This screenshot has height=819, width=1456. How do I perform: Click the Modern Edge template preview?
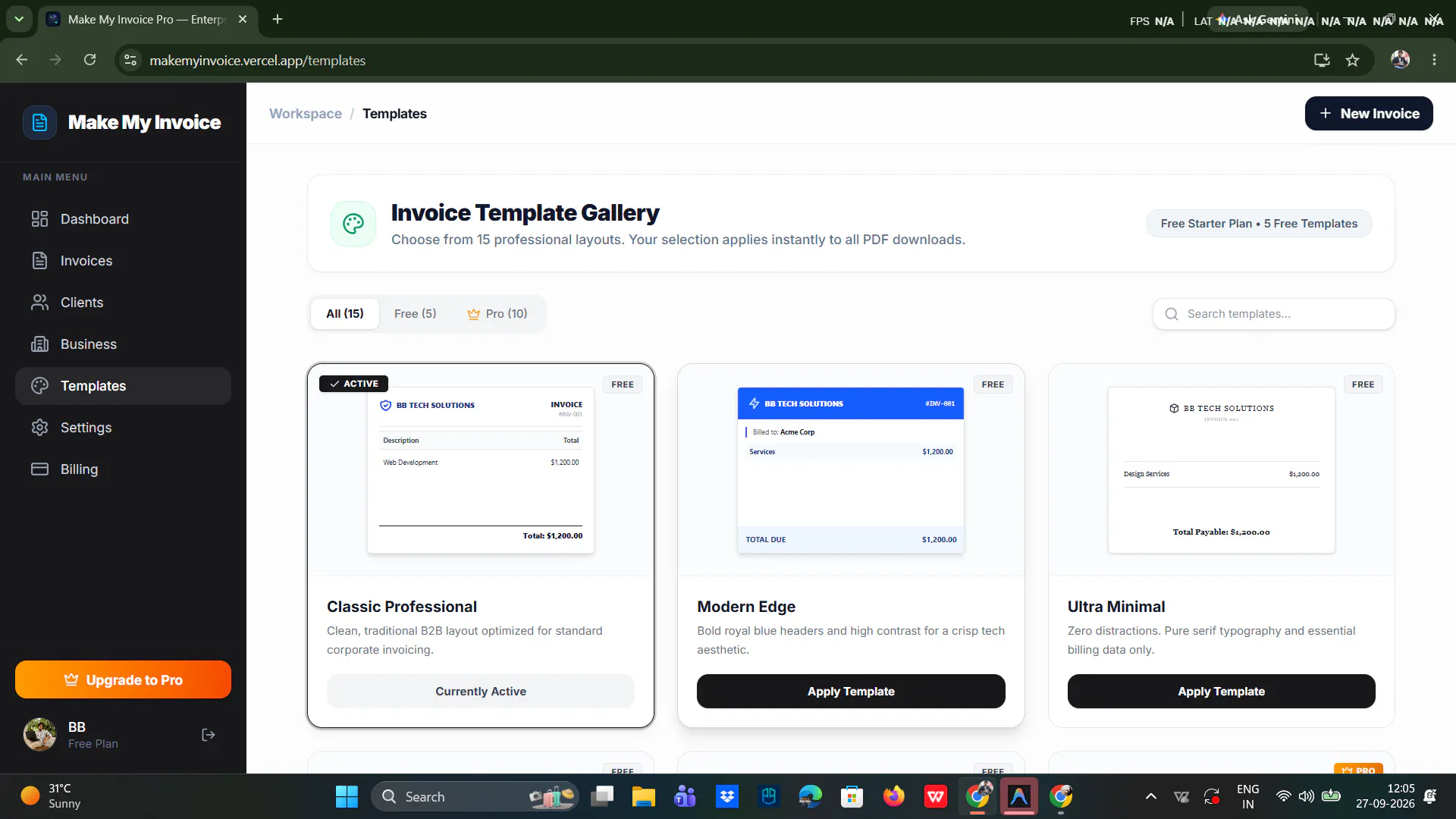tap(851, 470)
